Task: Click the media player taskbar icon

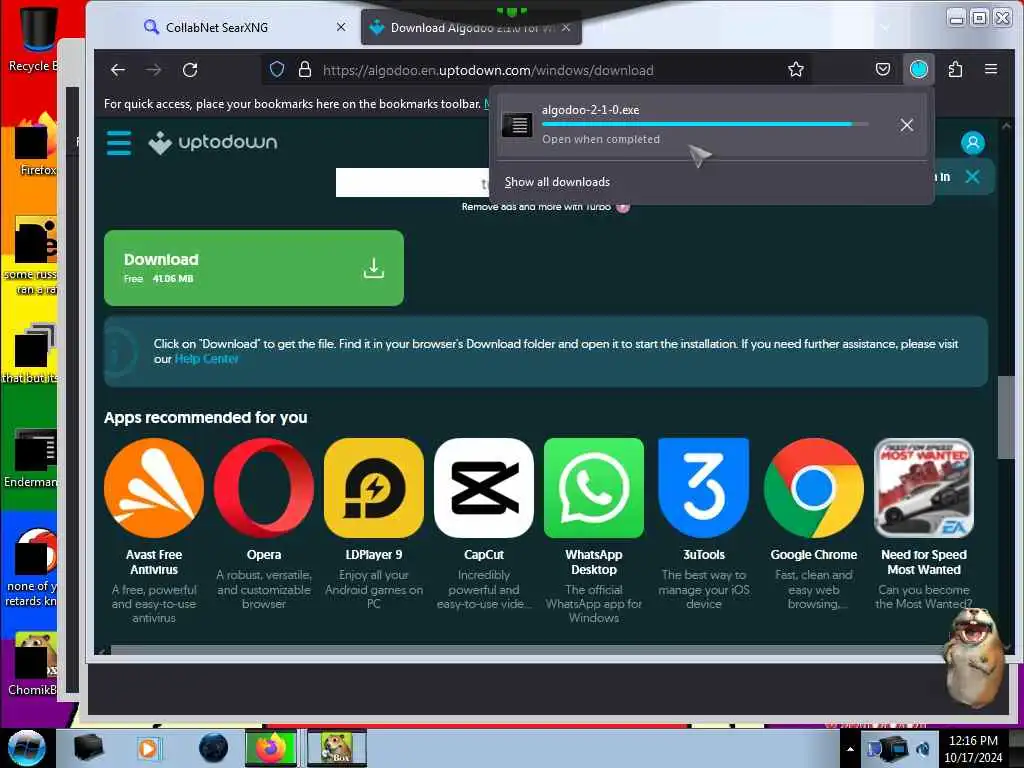Action: tap(149, 748)
